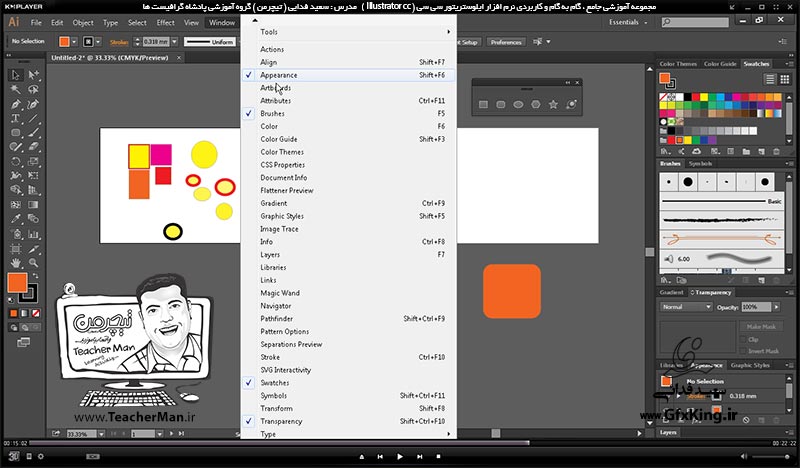This screenshot has height=468, width=800.
Task: Choose Align from the Window menu
Action: [348, 62]
